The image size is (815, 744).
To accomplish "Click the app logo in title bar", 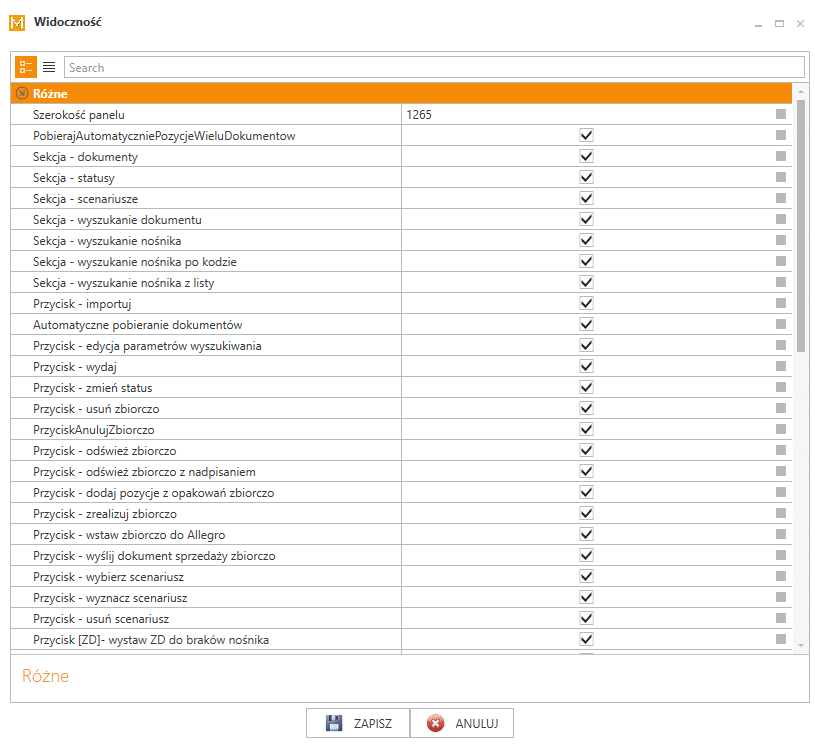I will tap(17, 23).
